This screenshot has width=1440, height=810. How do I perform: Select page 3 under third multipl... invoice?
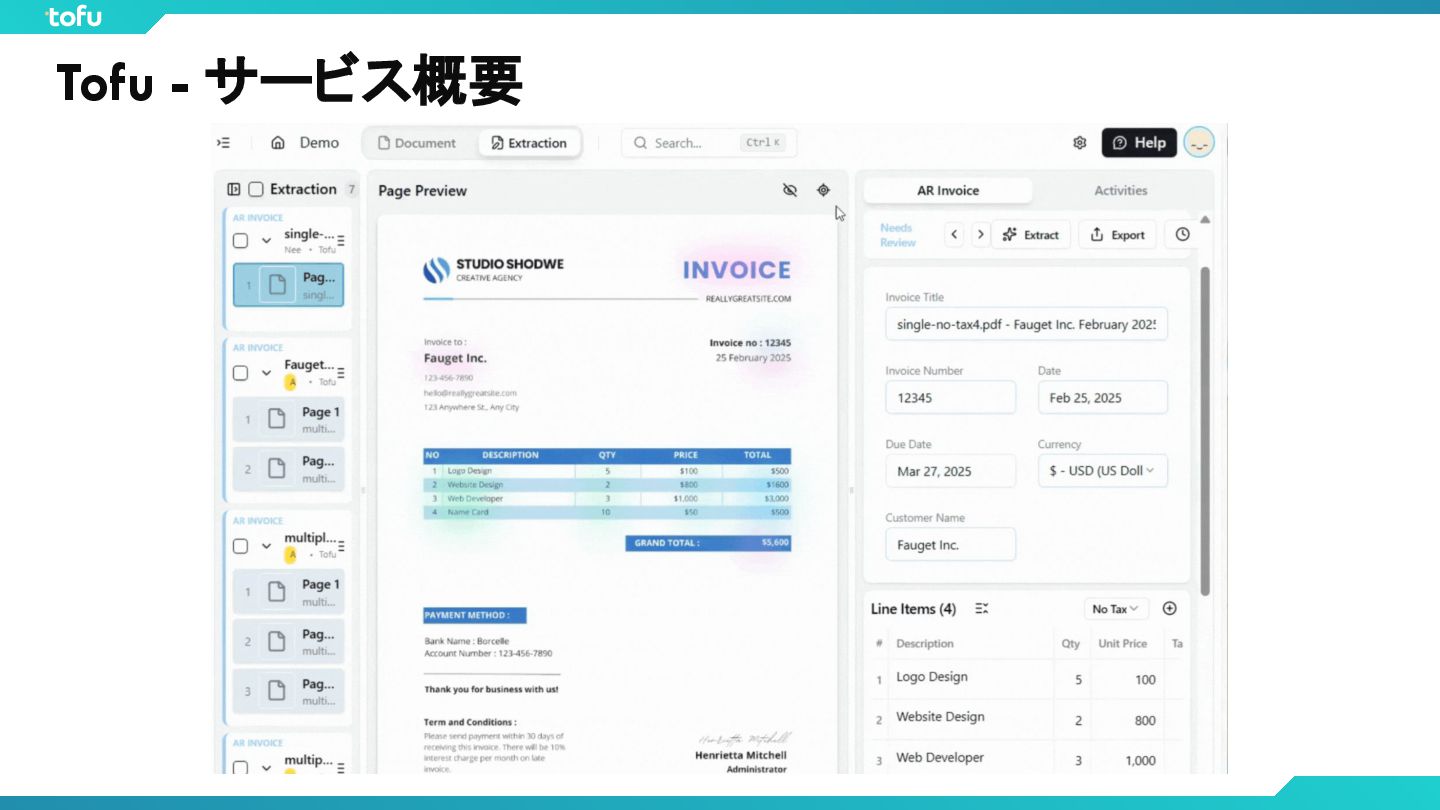(288, 691)
